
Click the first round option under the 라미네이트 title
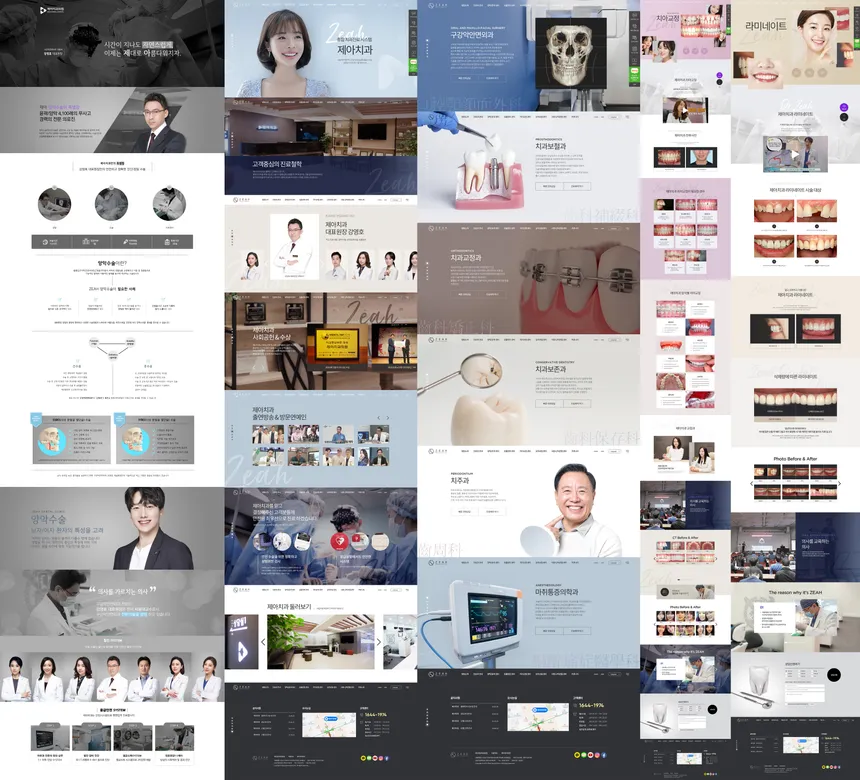click(x=796, y=72)
